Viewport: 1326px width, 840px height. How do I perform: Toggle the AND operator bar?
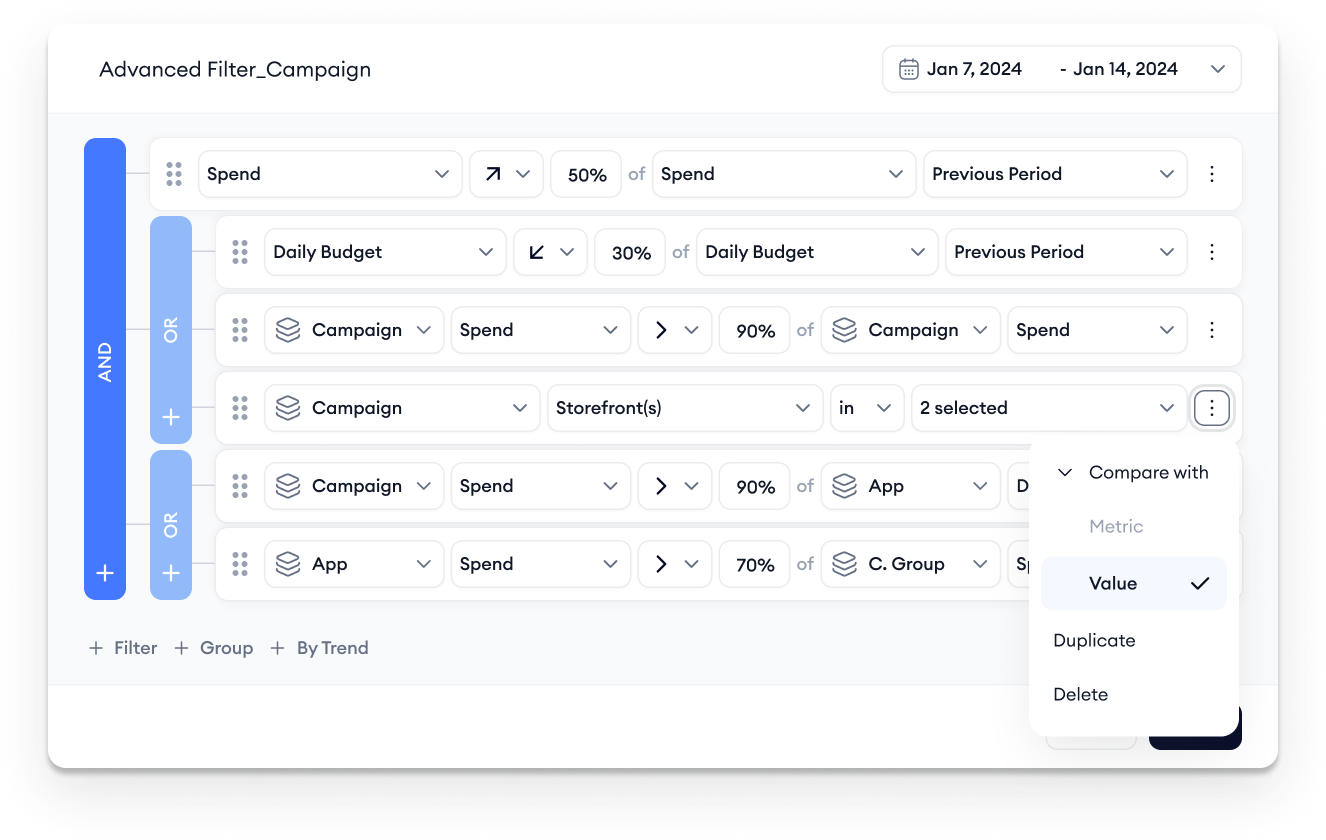coord(105,362)
